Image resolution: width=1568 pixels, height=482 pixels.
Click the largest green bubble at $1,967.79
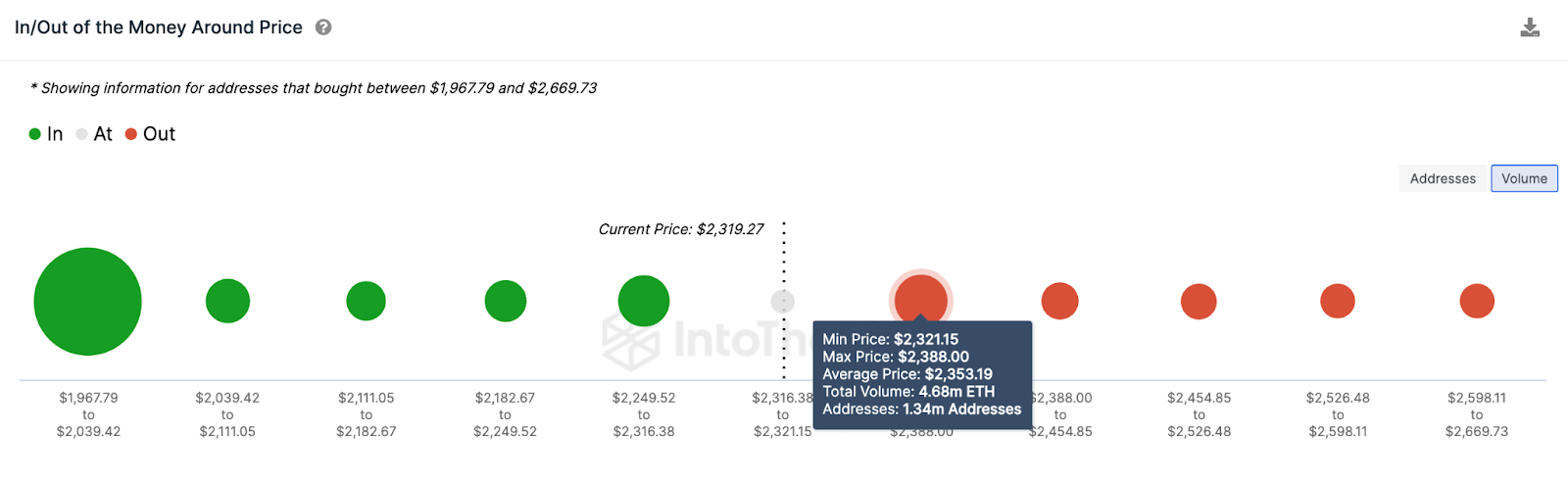pos(87,302)
